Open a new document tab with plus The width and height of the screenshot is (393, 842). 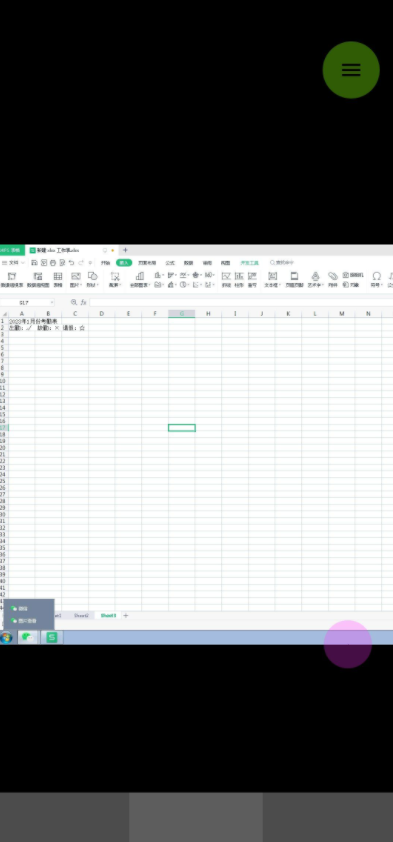(126, 250)
